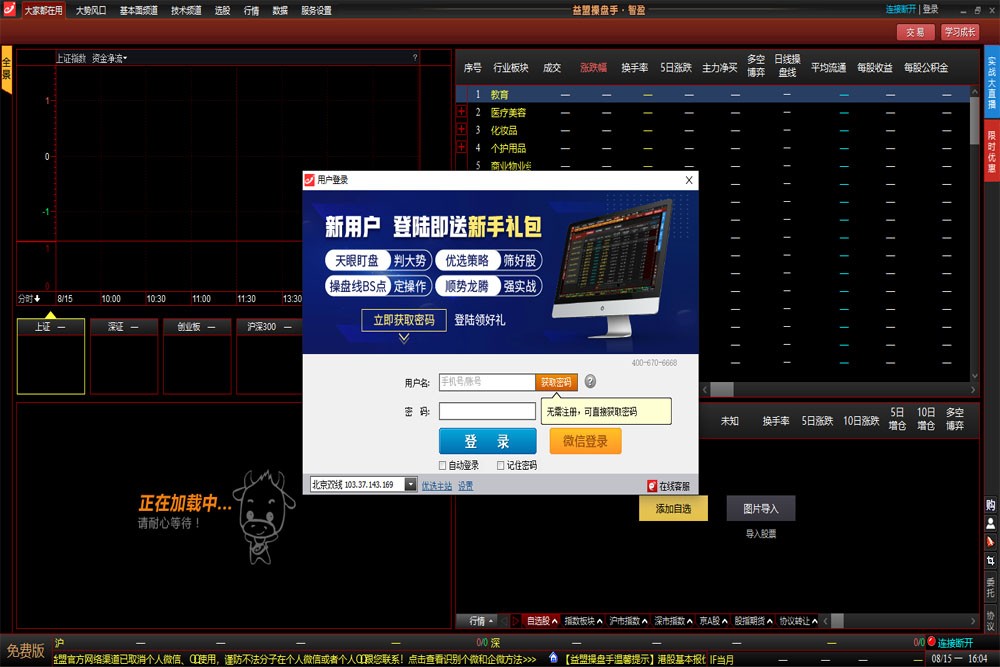1000x667 pixels.
Task: Click the home icon in bottom ticker bar
Action: (x=553, y=657)
